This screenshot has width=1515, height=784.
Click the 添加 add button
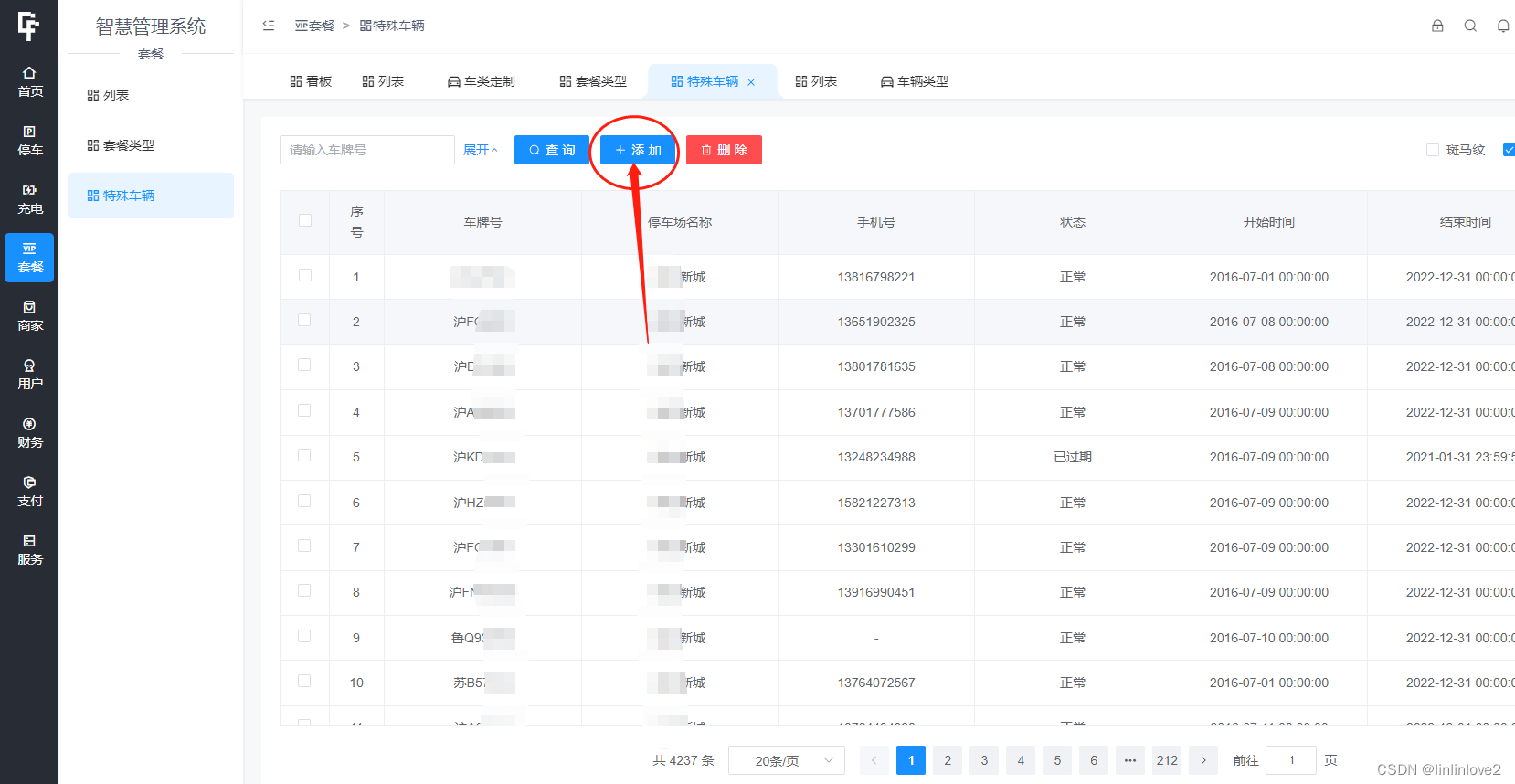(x=638, y=150)
